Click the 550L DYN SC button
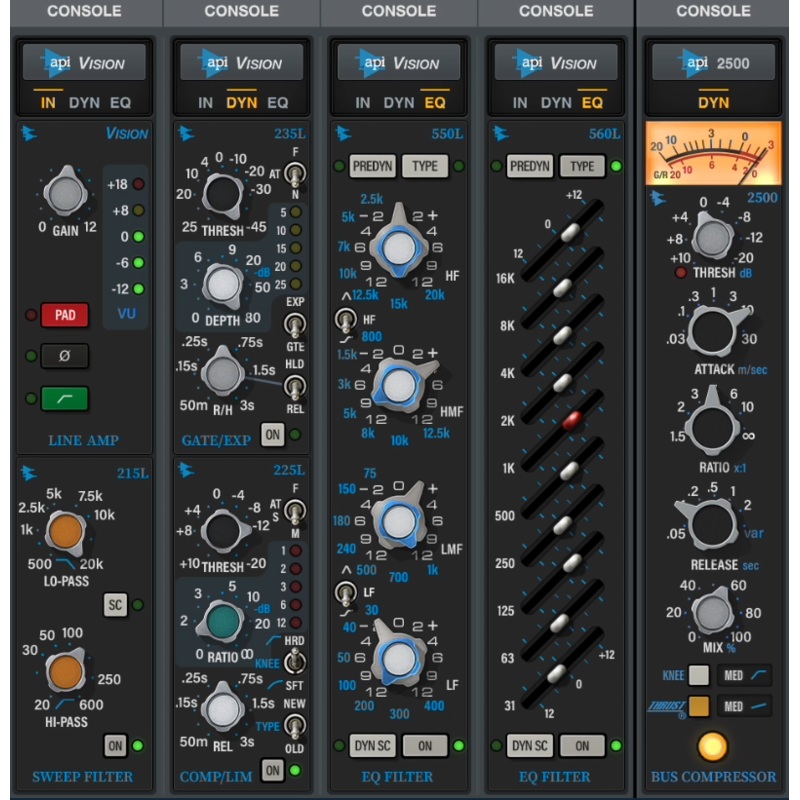The height and width of the screenshot is (800, 800). 372,745
